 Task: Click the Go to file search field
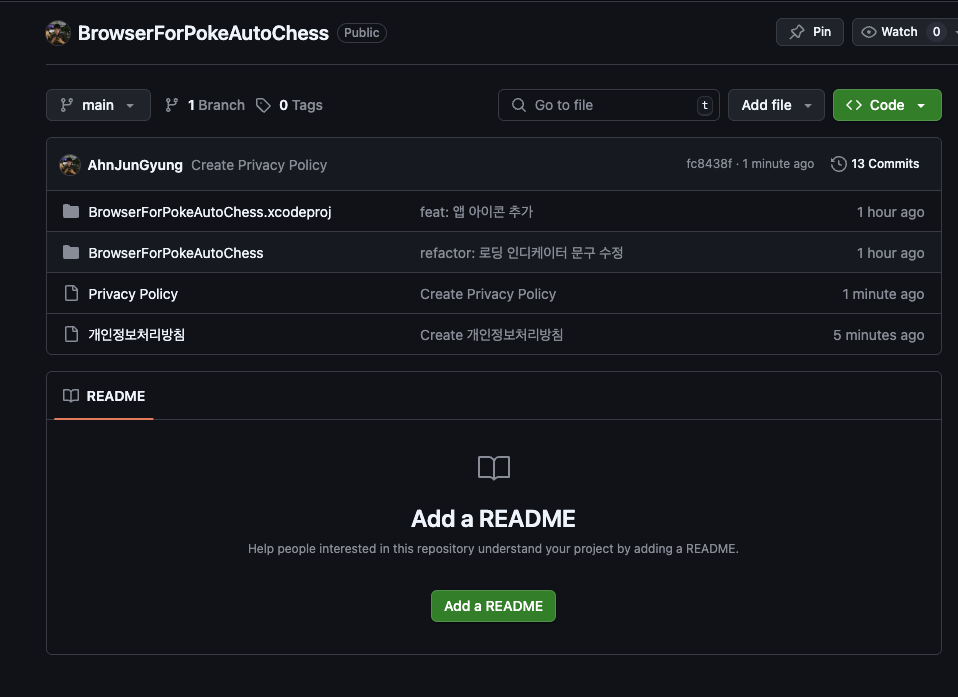tap(609, 105)
